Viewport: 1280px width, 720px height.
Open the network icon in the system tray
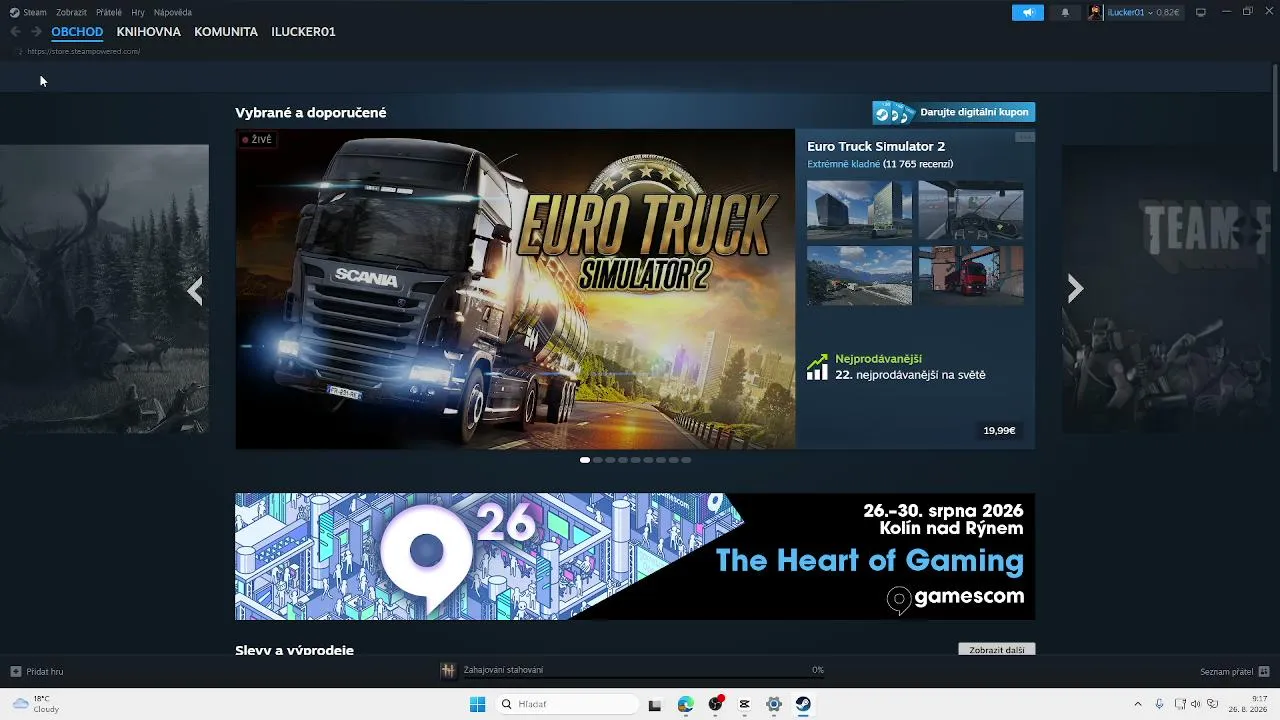pos(1180,704)
